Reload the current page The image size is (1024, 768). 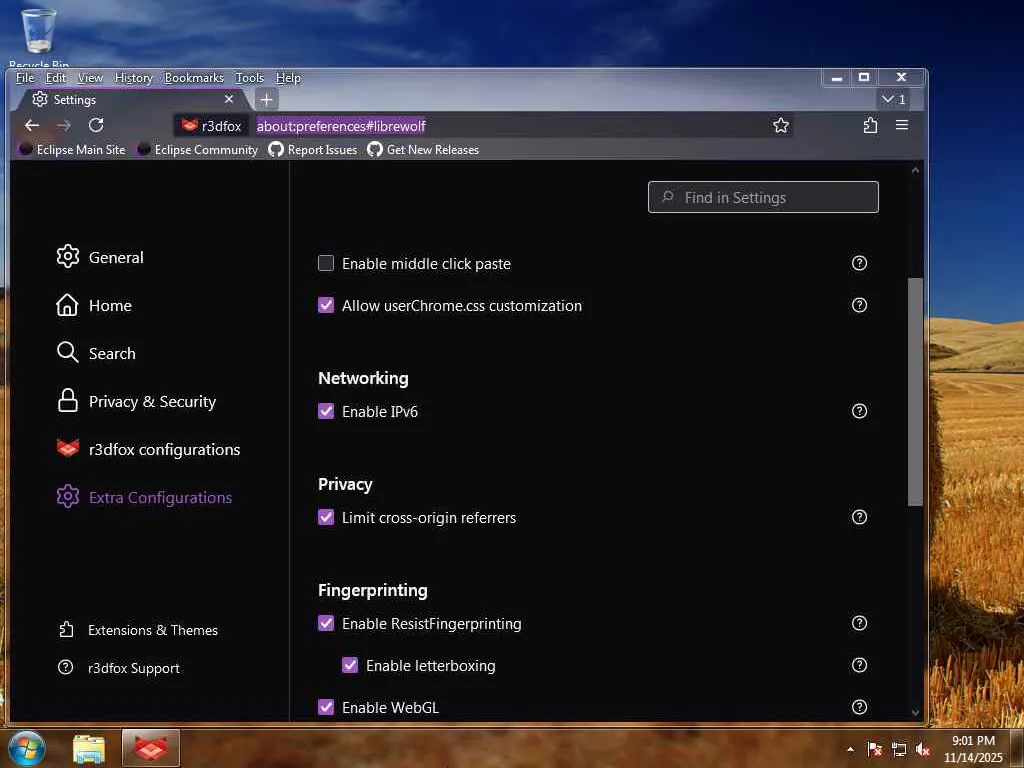point(96,125)
